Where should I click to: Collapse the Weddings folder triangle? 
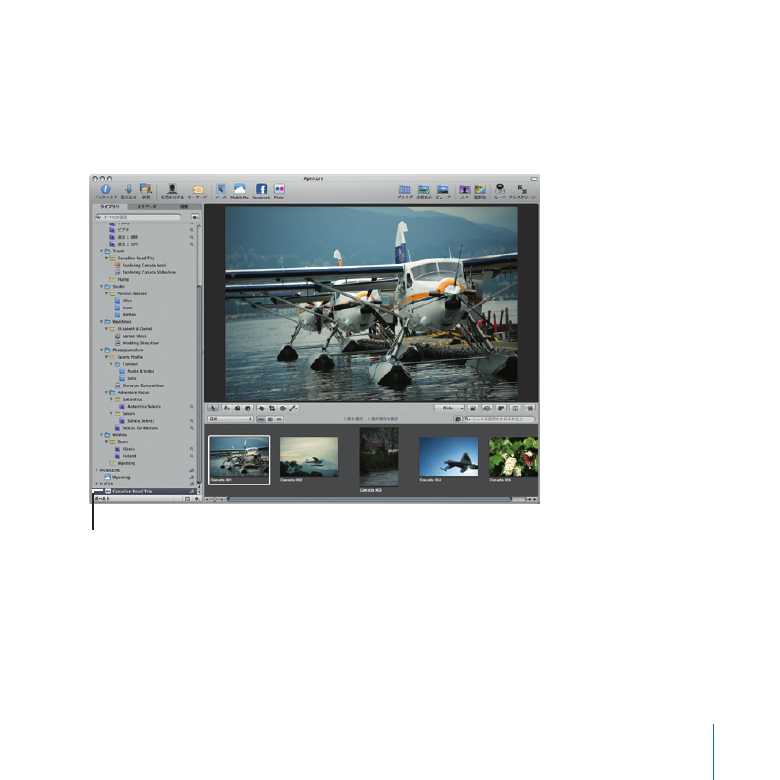tap(101, 322)
